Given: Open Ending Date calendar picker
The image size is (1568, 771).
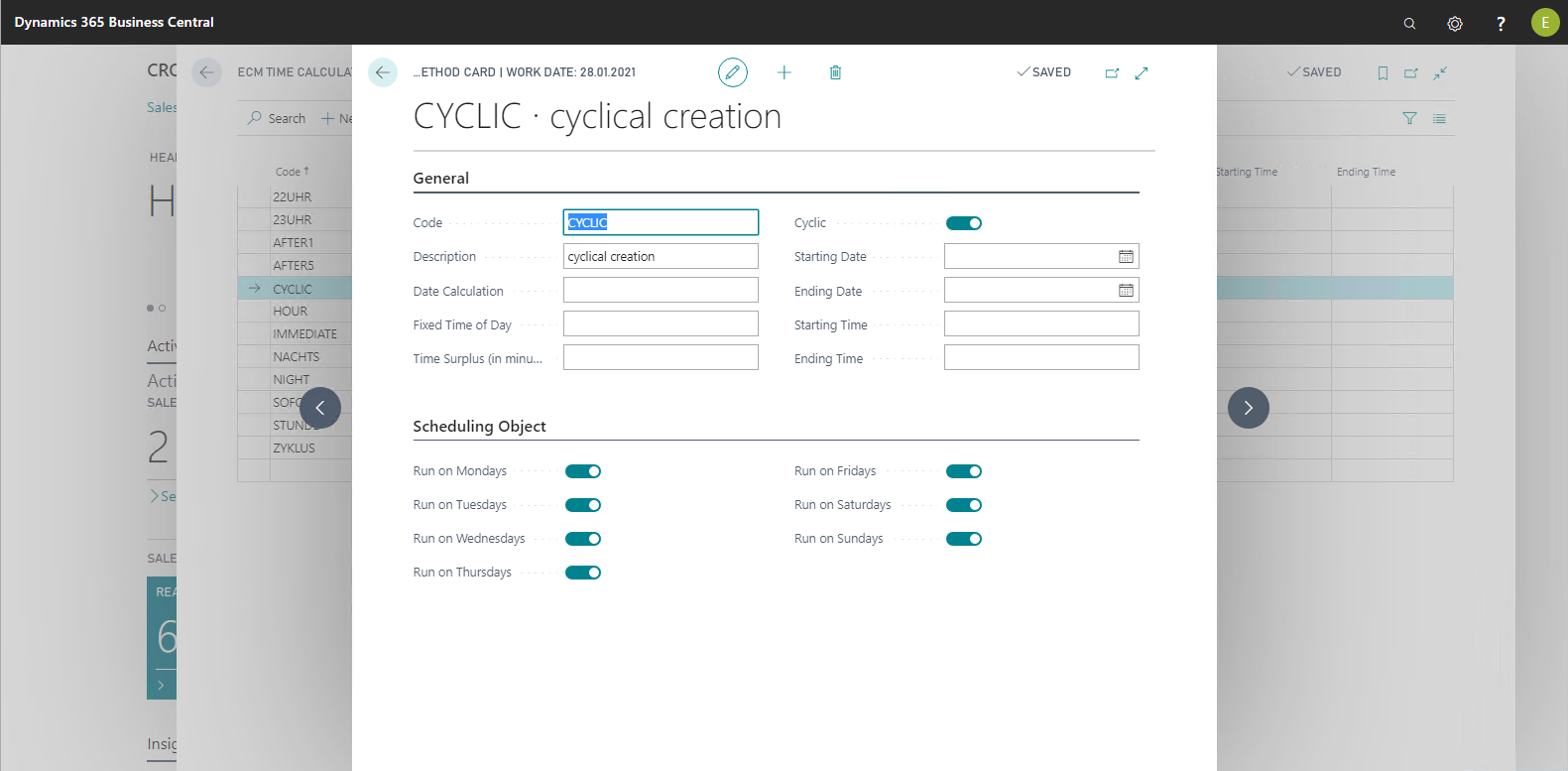Looking at the screenshot, I should [x=1126, y=291].
